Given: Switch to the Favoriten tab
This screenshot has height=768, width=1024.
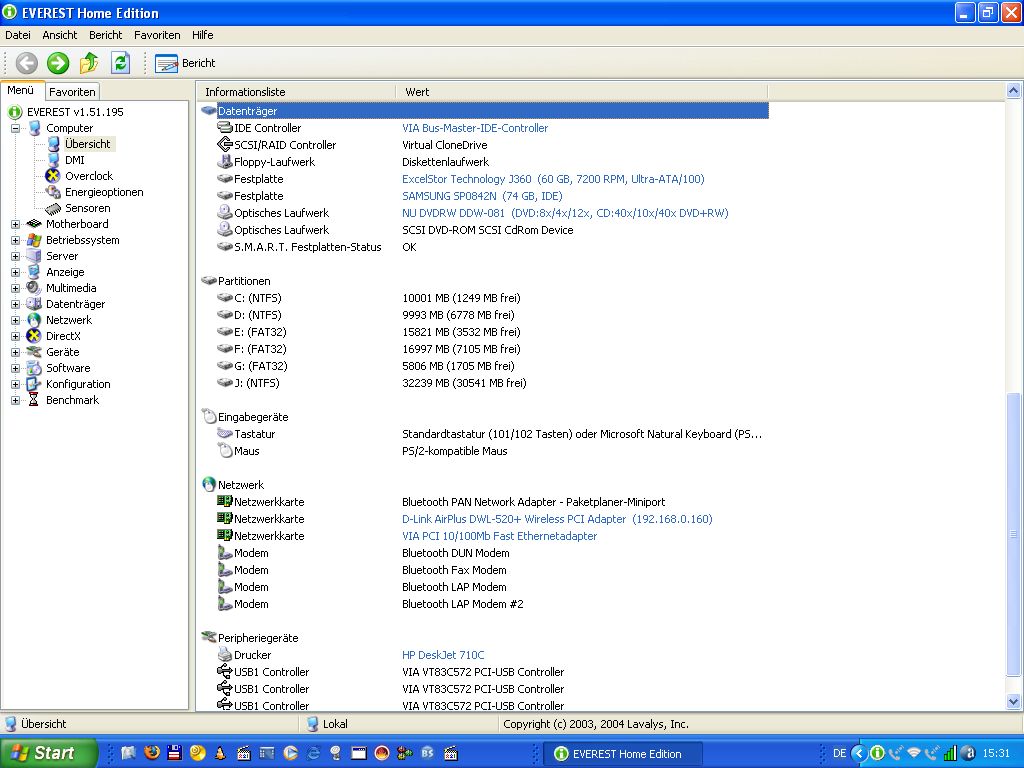Looking at the screenshot, I should point(72,92).
